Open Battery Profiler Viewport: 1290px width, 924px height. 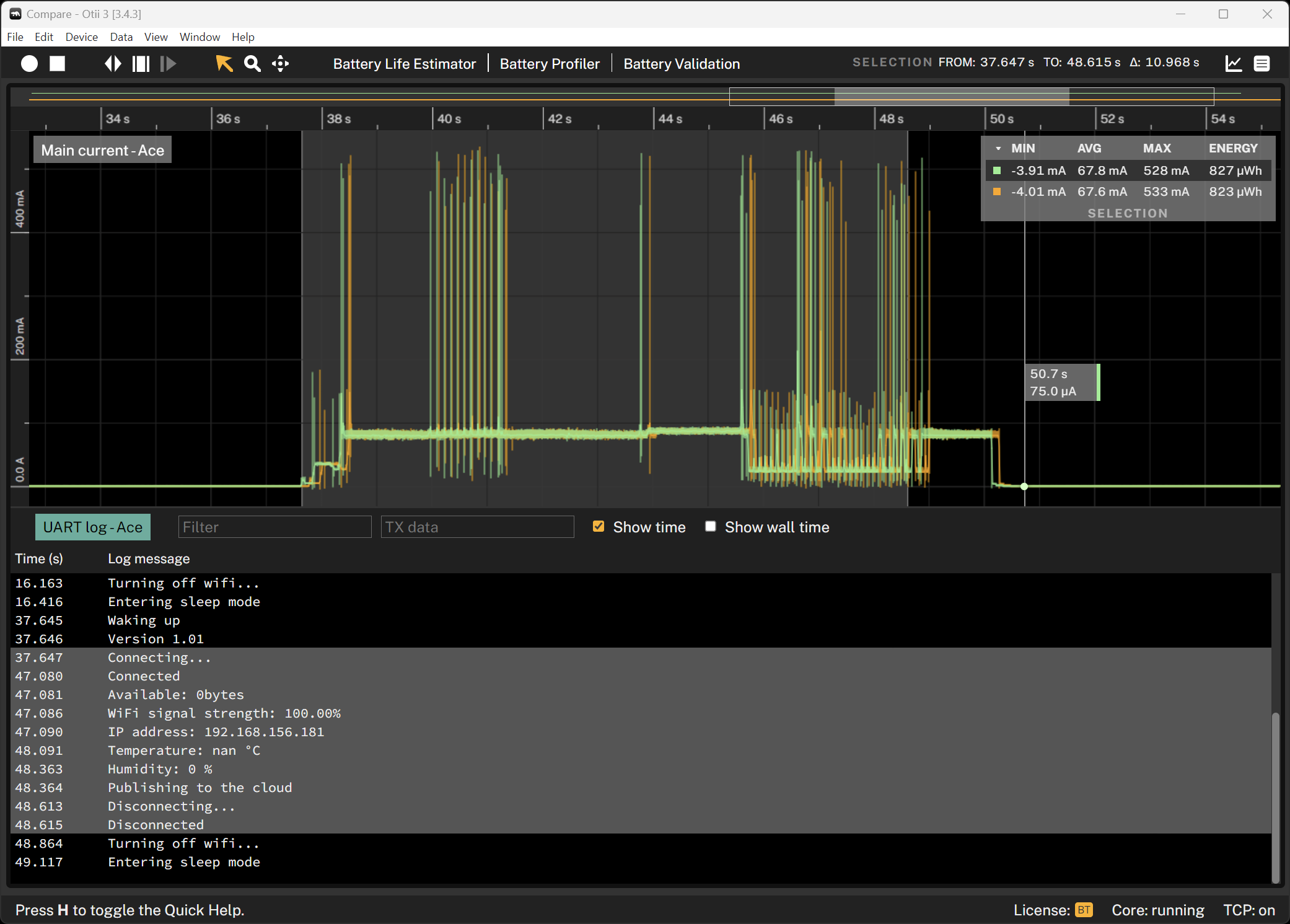coord(550,64)
